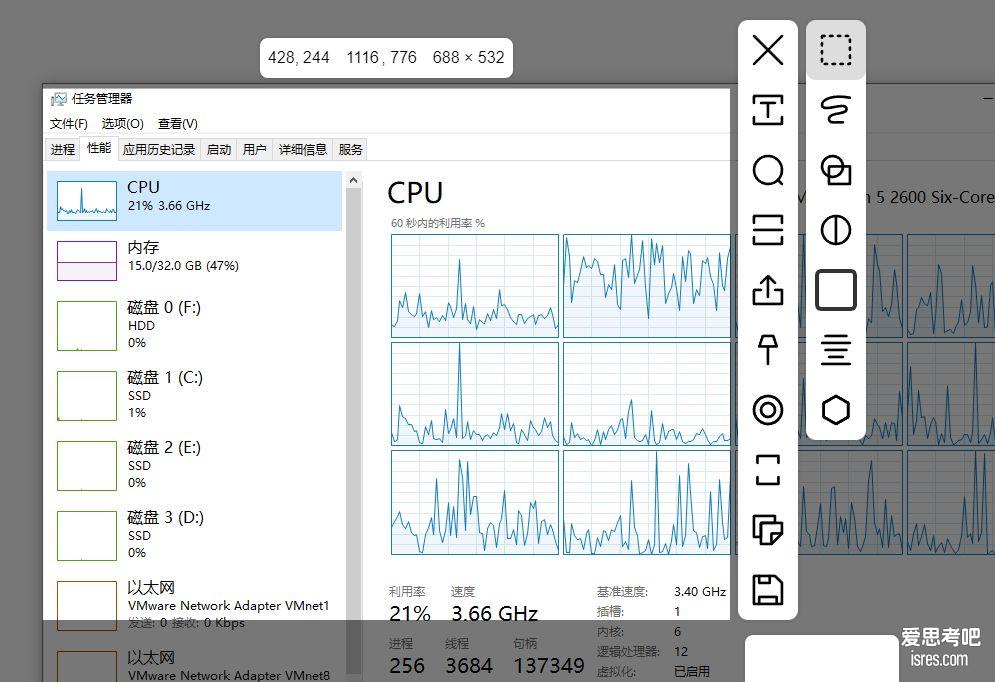
Task: Select 磁盘 1 (C:) SSD entry
Action: (x=195, y=395)
